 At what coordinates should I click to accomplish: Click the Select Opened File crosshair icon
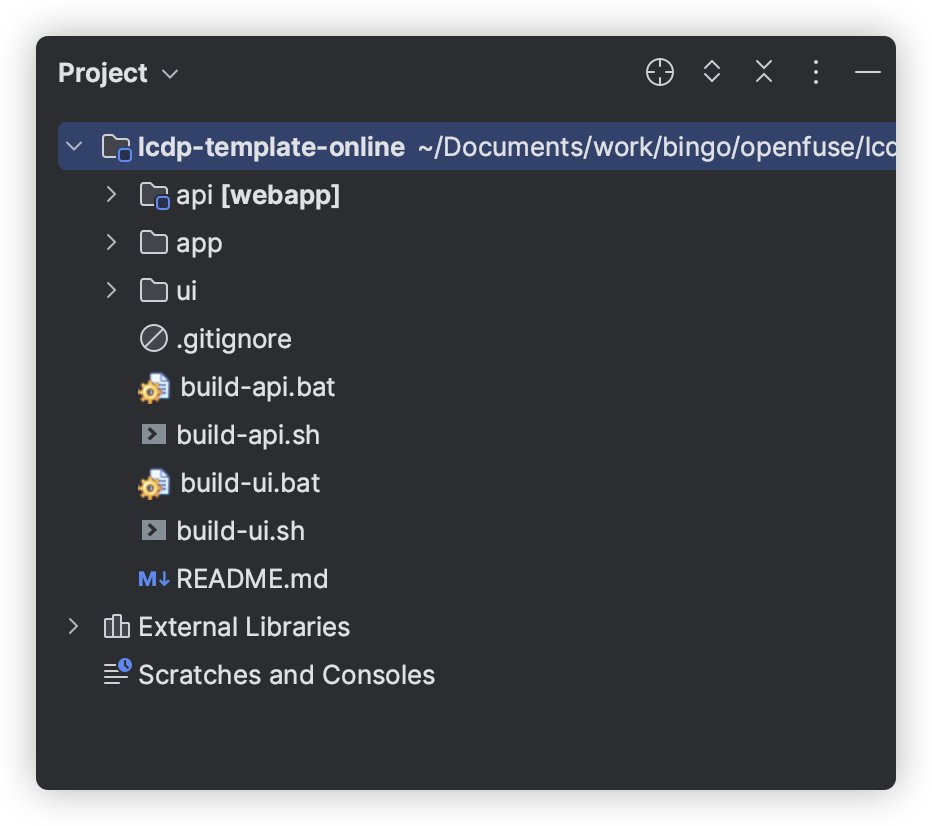[x=660, y=72]
